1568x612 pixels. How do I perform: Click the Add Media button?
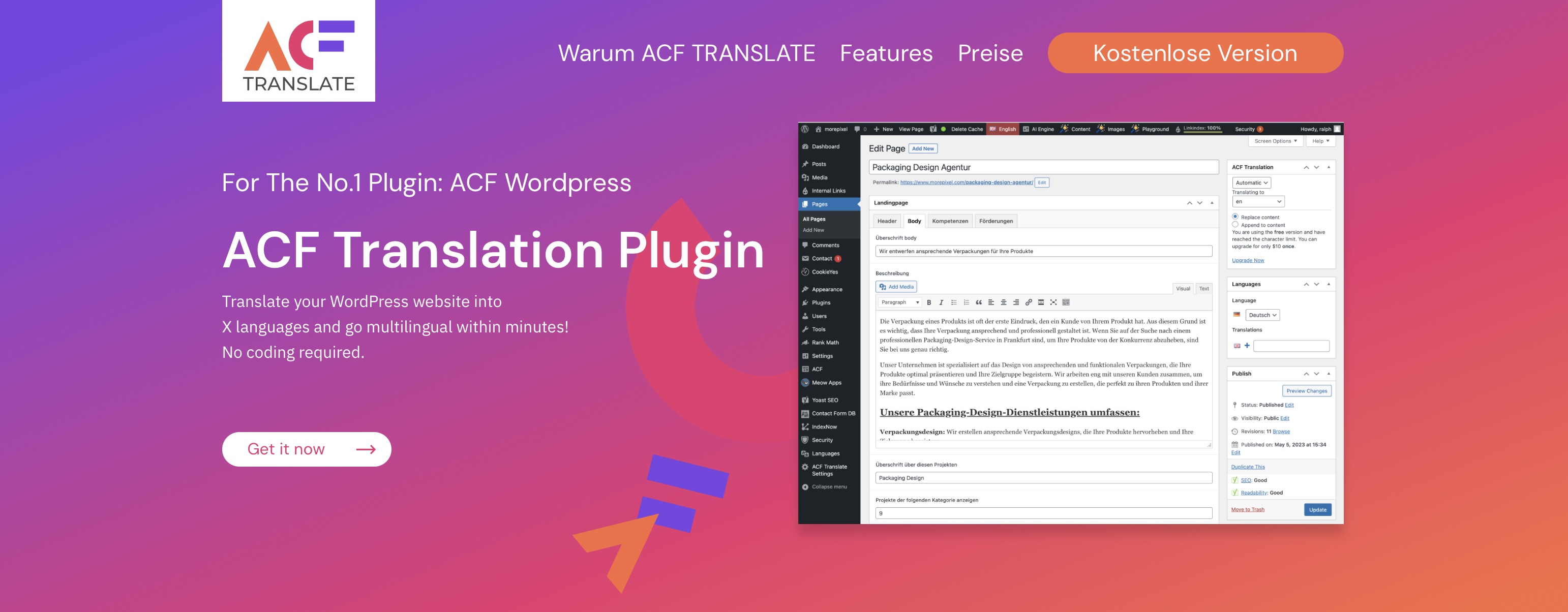(896, 287)
